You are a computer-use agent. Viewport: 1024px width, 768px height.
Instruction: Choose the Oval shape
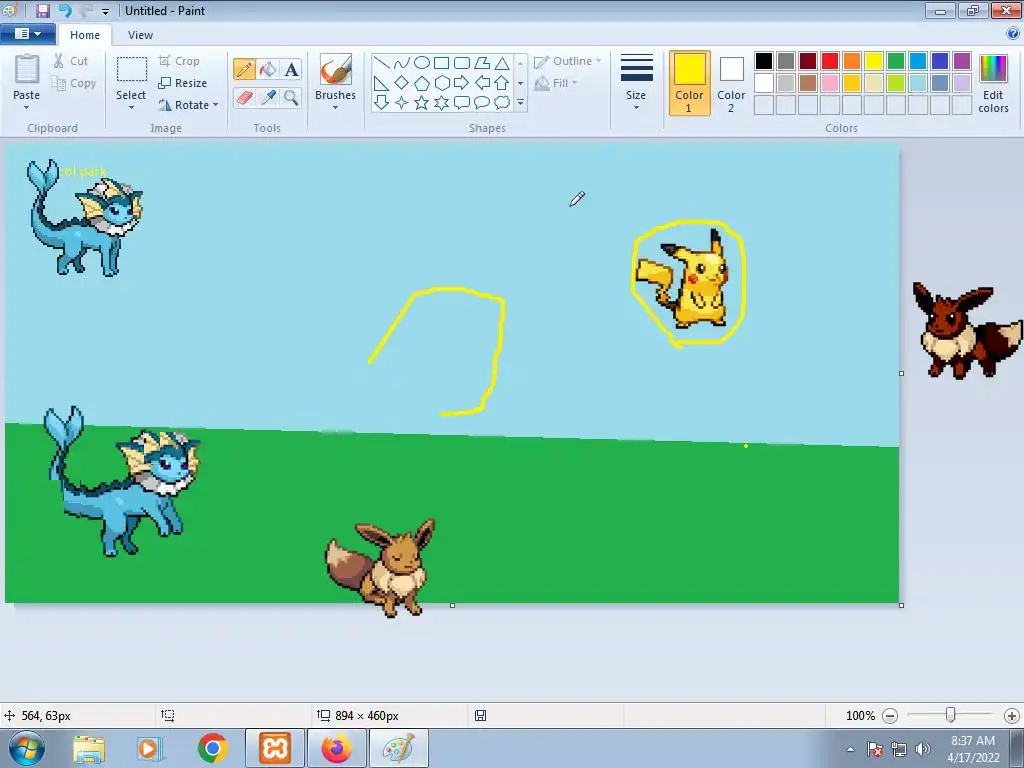(x=422, y=63)
